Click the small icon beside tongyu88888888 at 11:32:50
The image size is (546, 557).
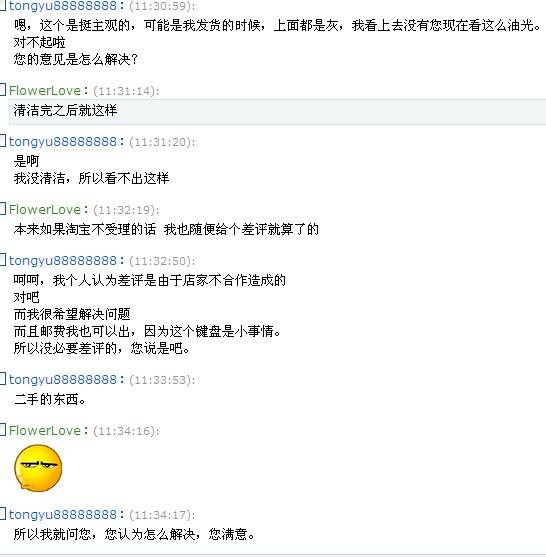pyautogui.click(x=3, y=260)
